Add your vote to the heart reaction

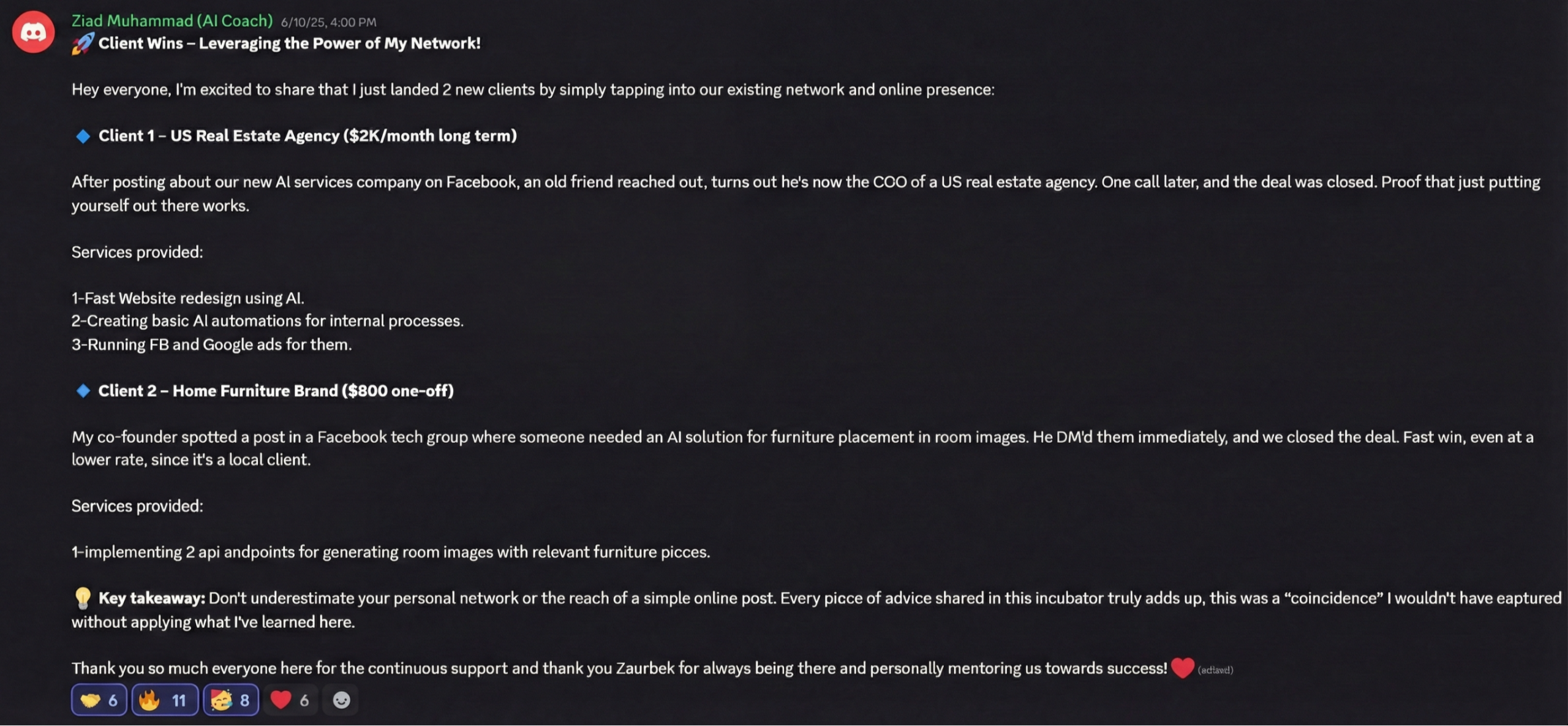290,700
